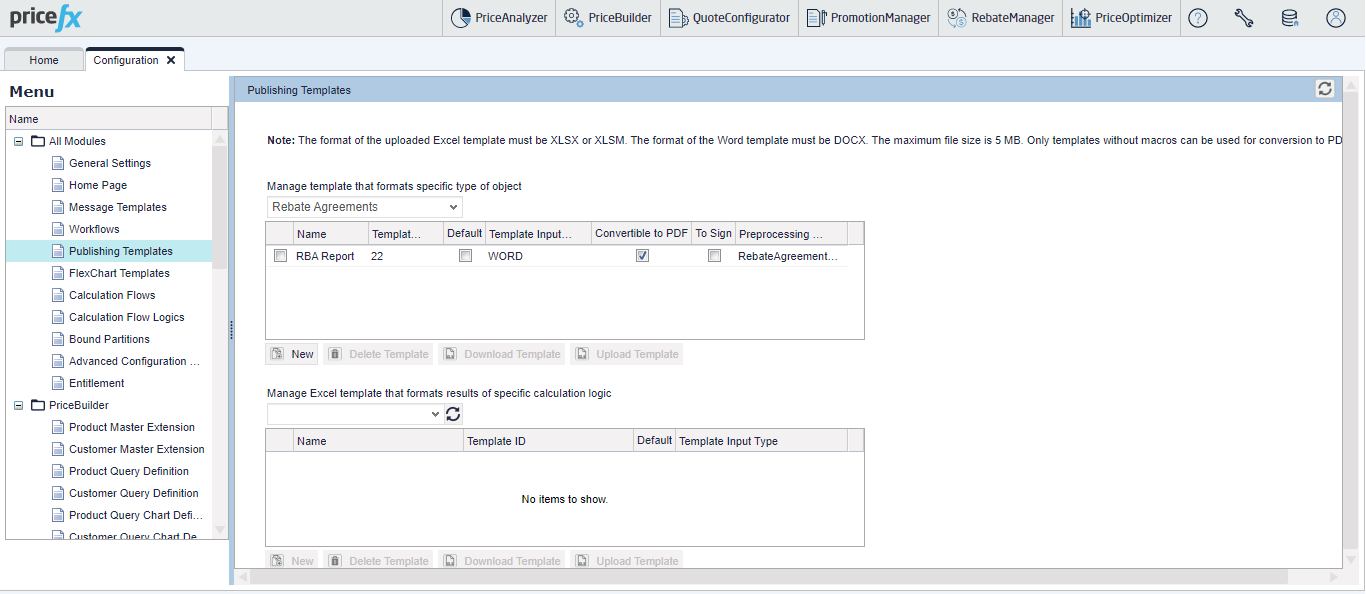Select the RBA Report row checkbox
The width and height of the screenshot is (1366, 594).
pyautogui.click(x=280, y=255)
